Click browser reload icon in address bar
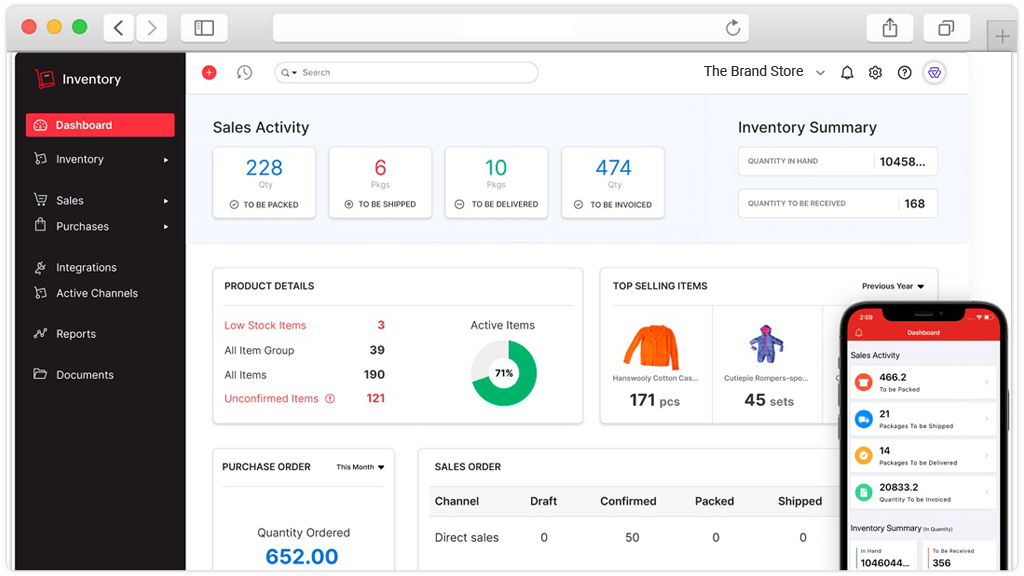This screenshot has width=1024, height=576. pos(732,28)
